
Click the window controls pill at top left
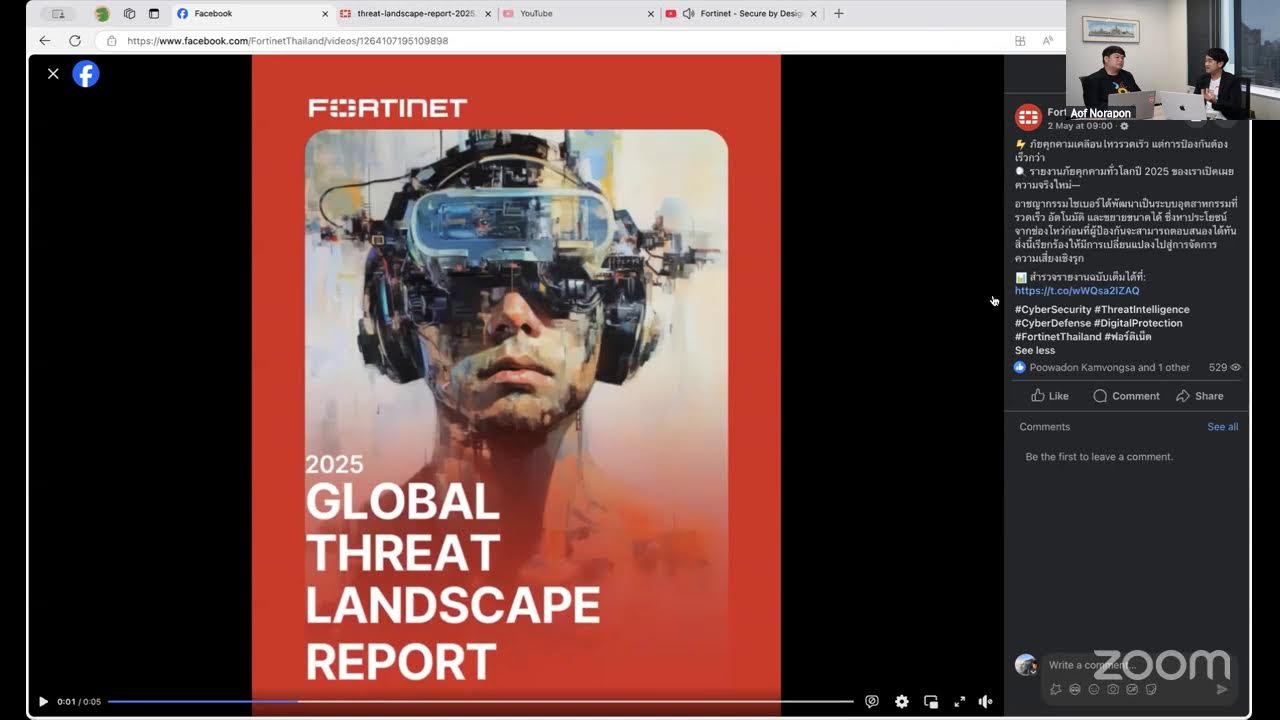[58, 14]
